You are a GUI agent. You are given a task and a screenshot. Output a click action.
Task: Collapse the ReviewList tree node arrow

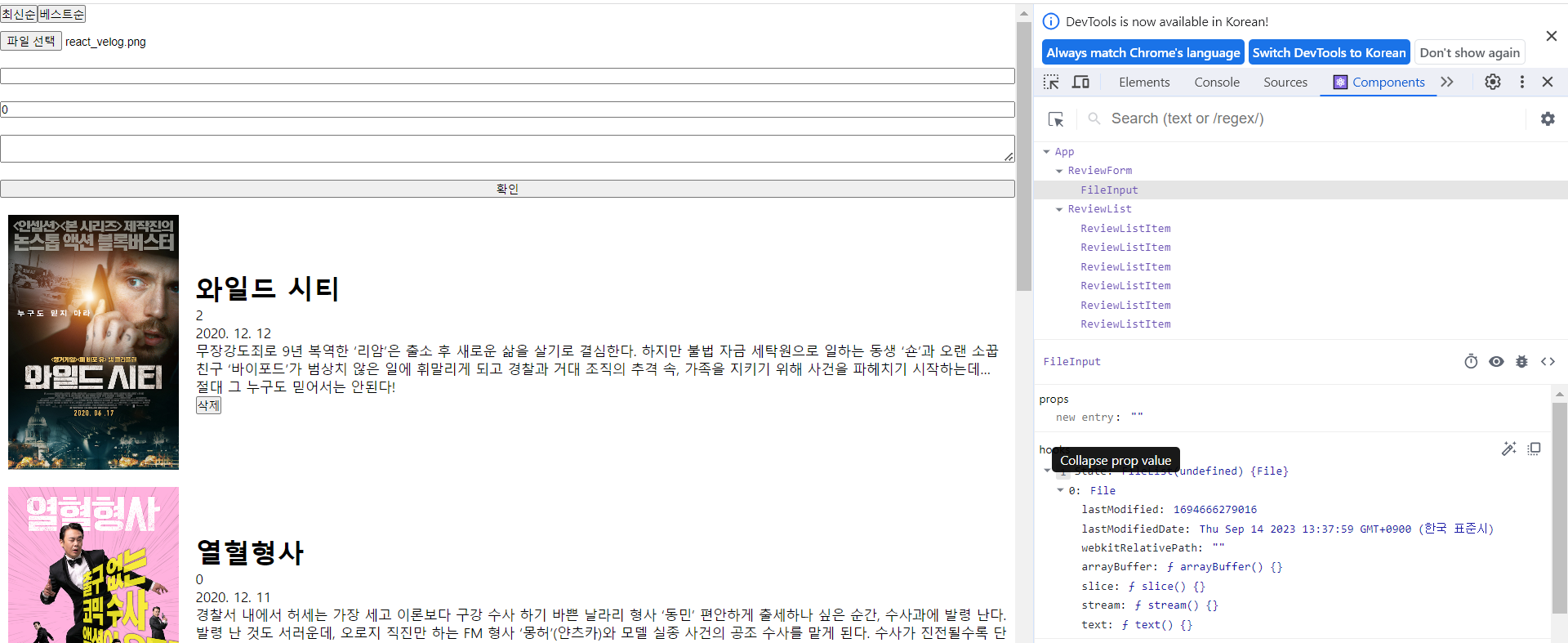tap(1059, 209)
